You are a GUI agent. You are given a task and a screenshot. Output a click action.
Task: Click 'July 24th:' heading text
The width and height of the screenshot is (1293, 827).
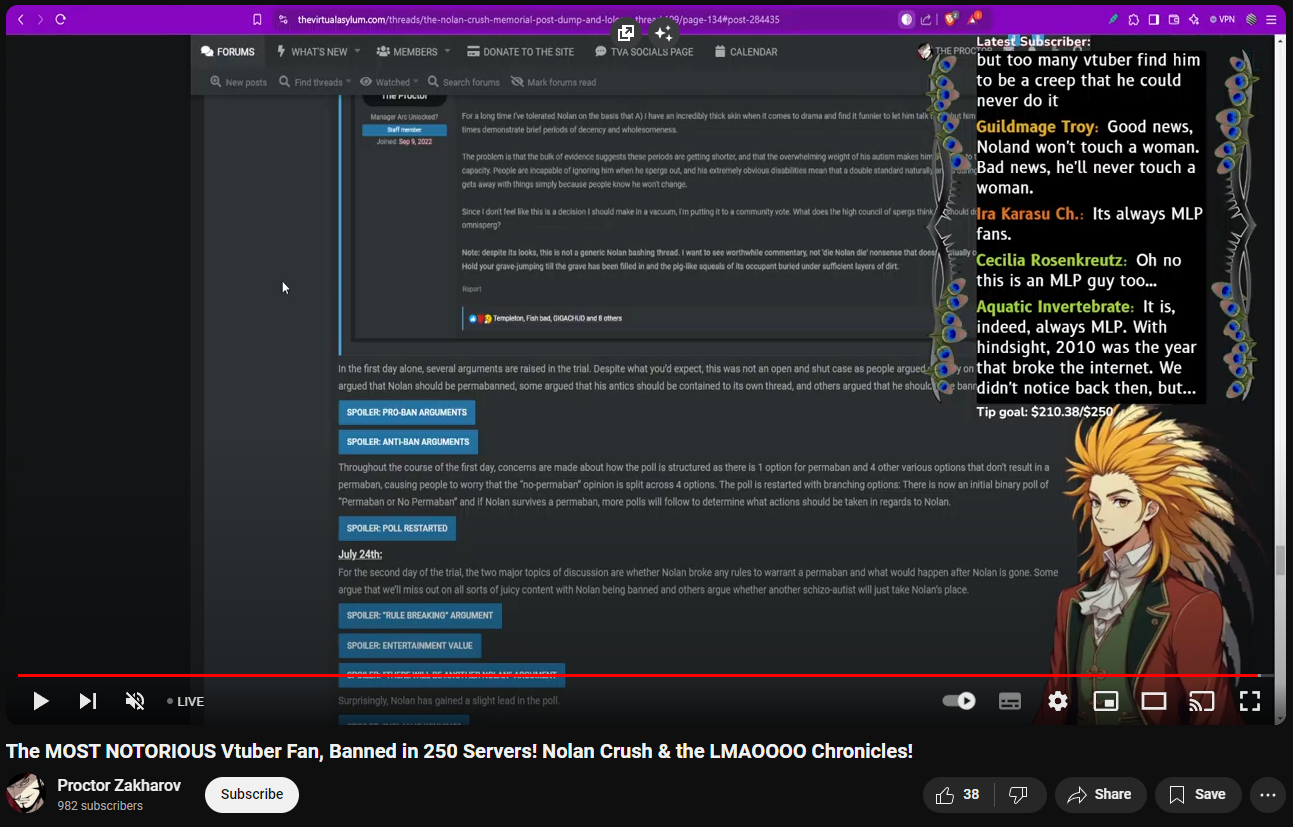coord(360,554)
